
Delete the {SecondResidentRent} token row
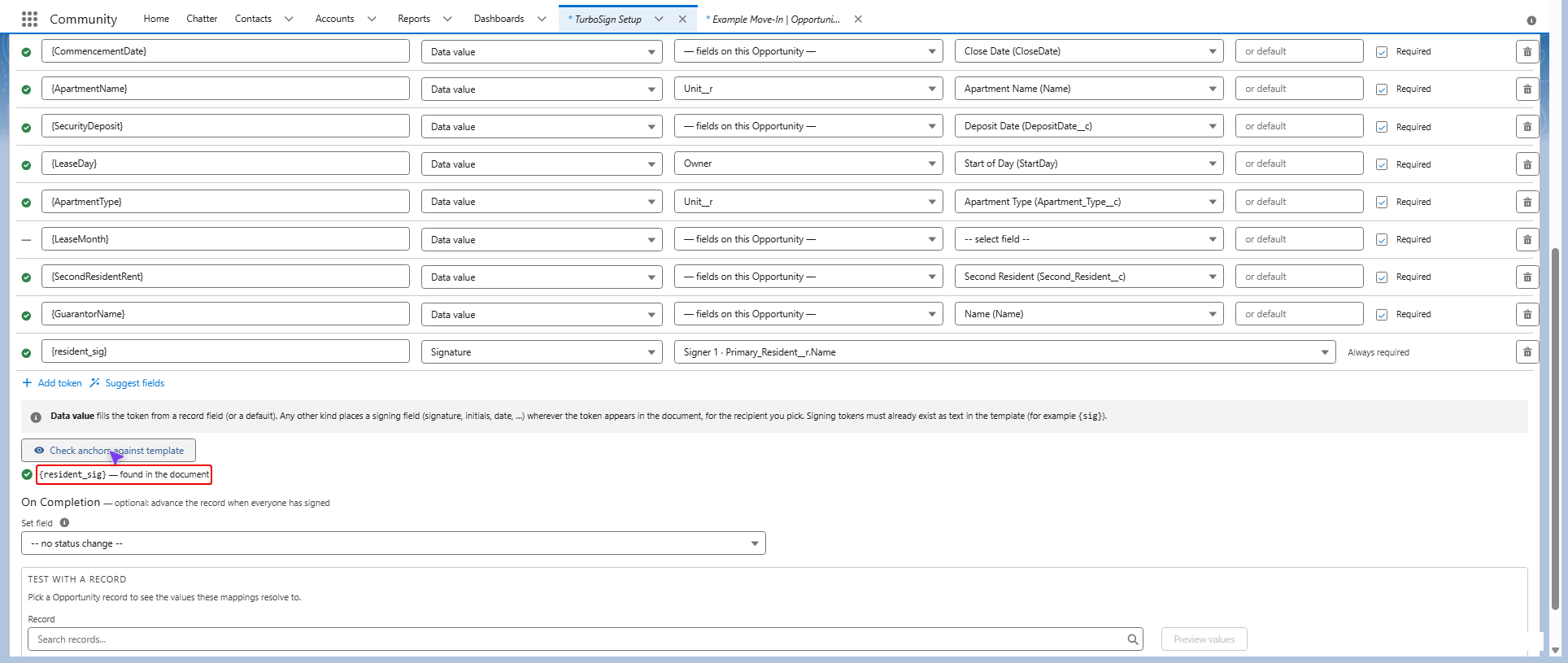pyautogui.click(x=1527, y=277)
